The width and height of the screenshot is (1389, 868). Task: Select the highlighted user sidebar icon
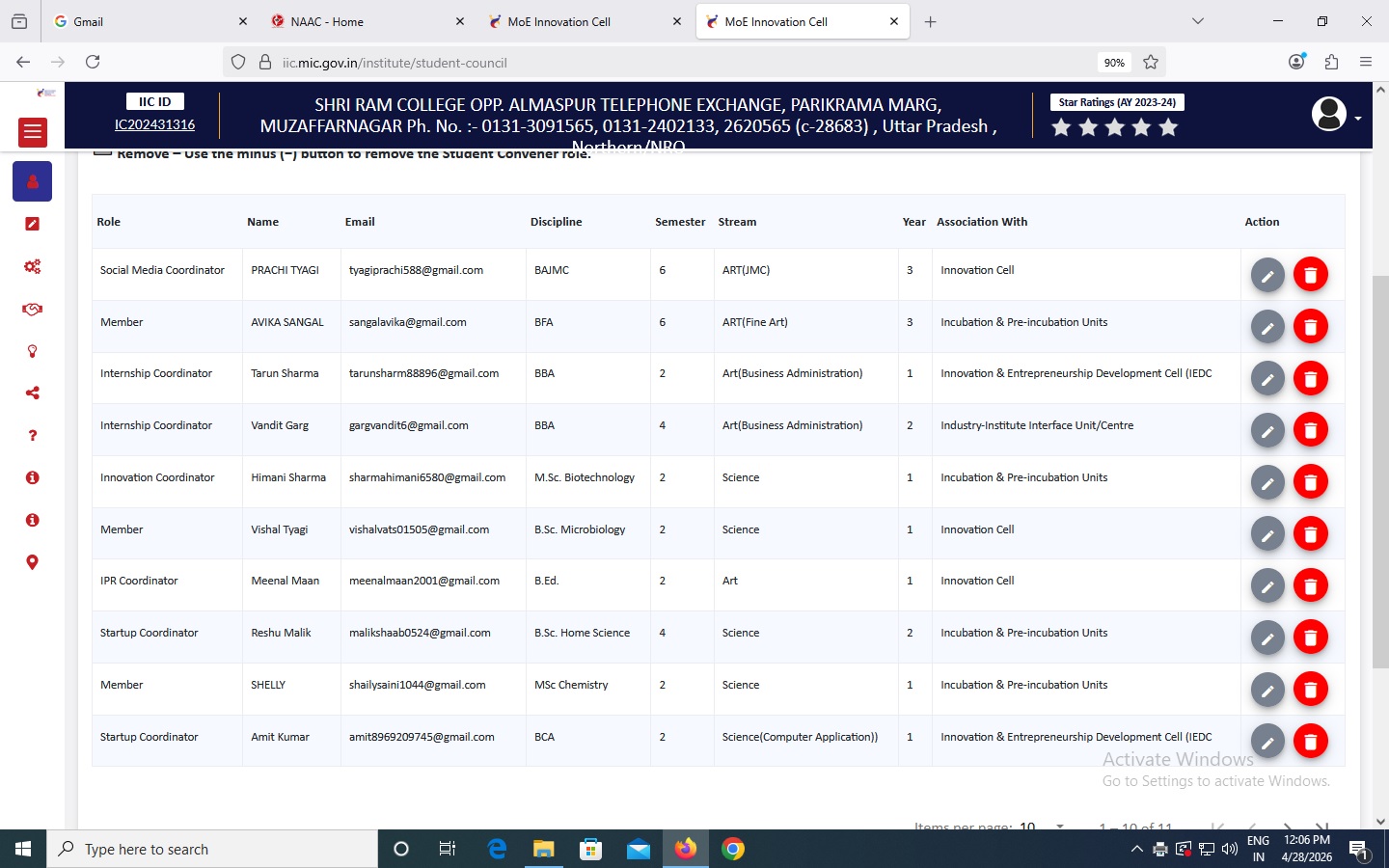coord(32,181)
